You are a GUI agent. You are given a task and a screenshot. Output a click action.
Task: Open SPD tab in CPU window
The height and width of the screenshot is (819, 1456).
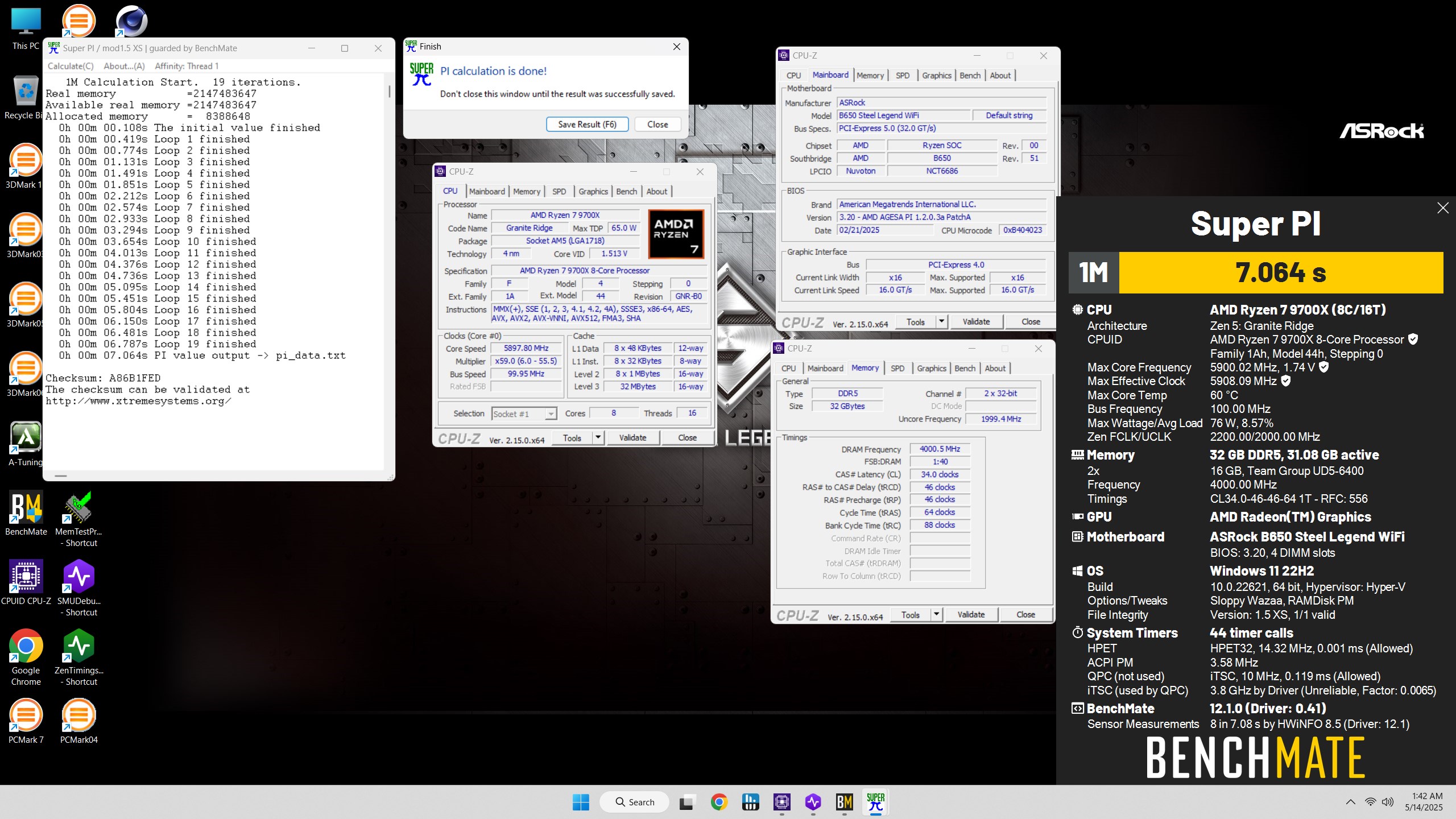coord(559,192)
